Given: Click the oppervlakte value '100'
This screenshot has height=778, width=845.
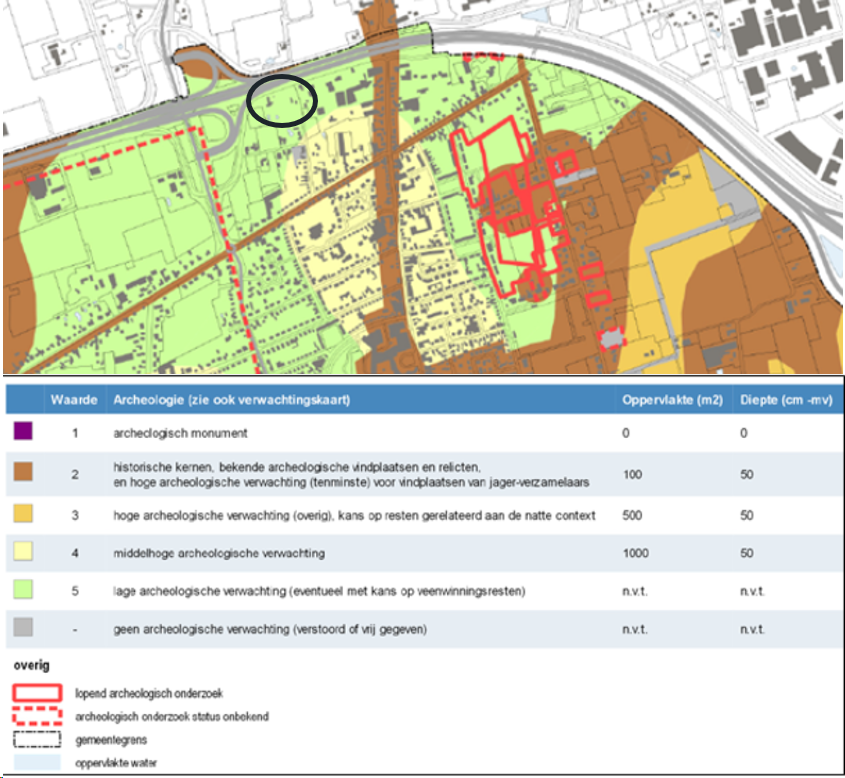Looking at the screenshot, I should [632, 475].
